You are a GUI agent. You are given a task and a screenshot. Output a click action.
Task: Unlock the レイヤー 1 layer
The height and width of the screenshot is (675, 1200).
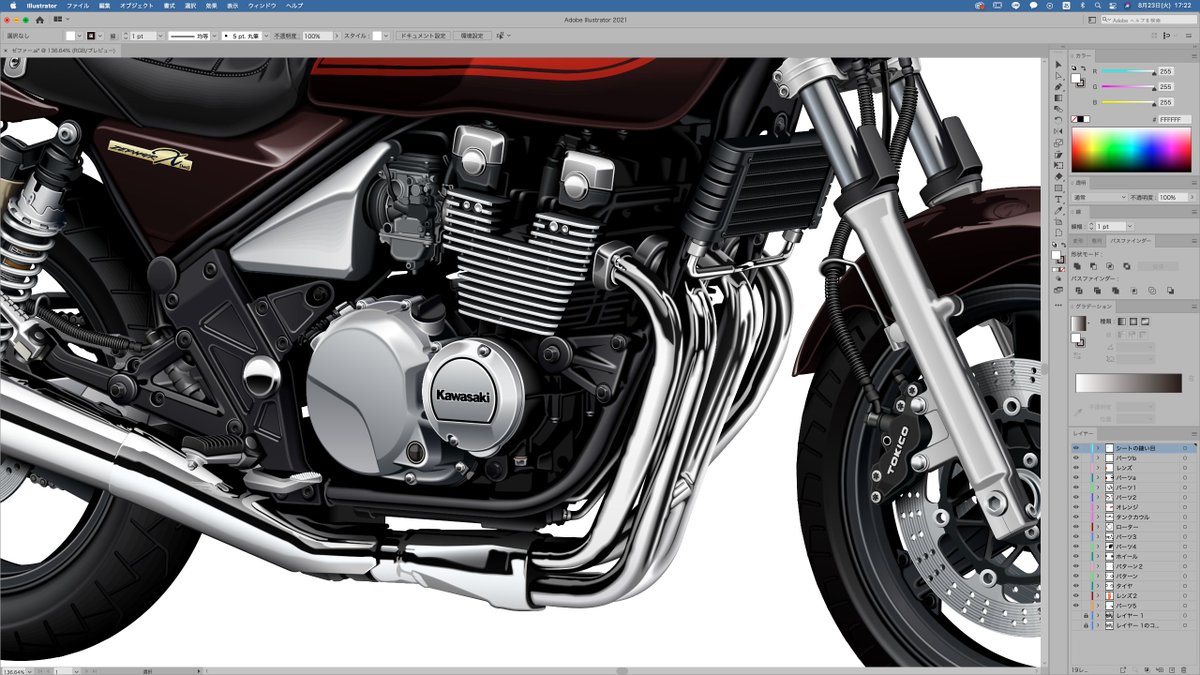click(x=1085, y=615)
